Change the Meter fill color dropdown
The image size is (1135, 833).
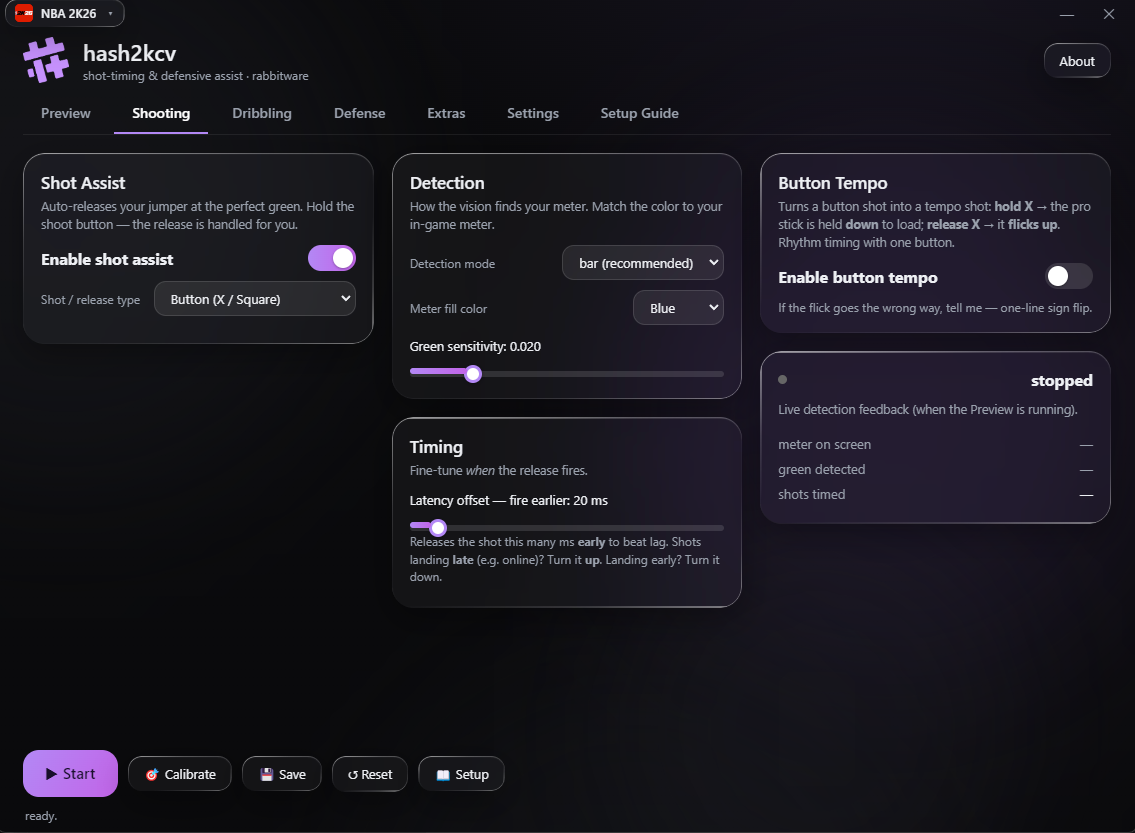[x=678, y=308]
